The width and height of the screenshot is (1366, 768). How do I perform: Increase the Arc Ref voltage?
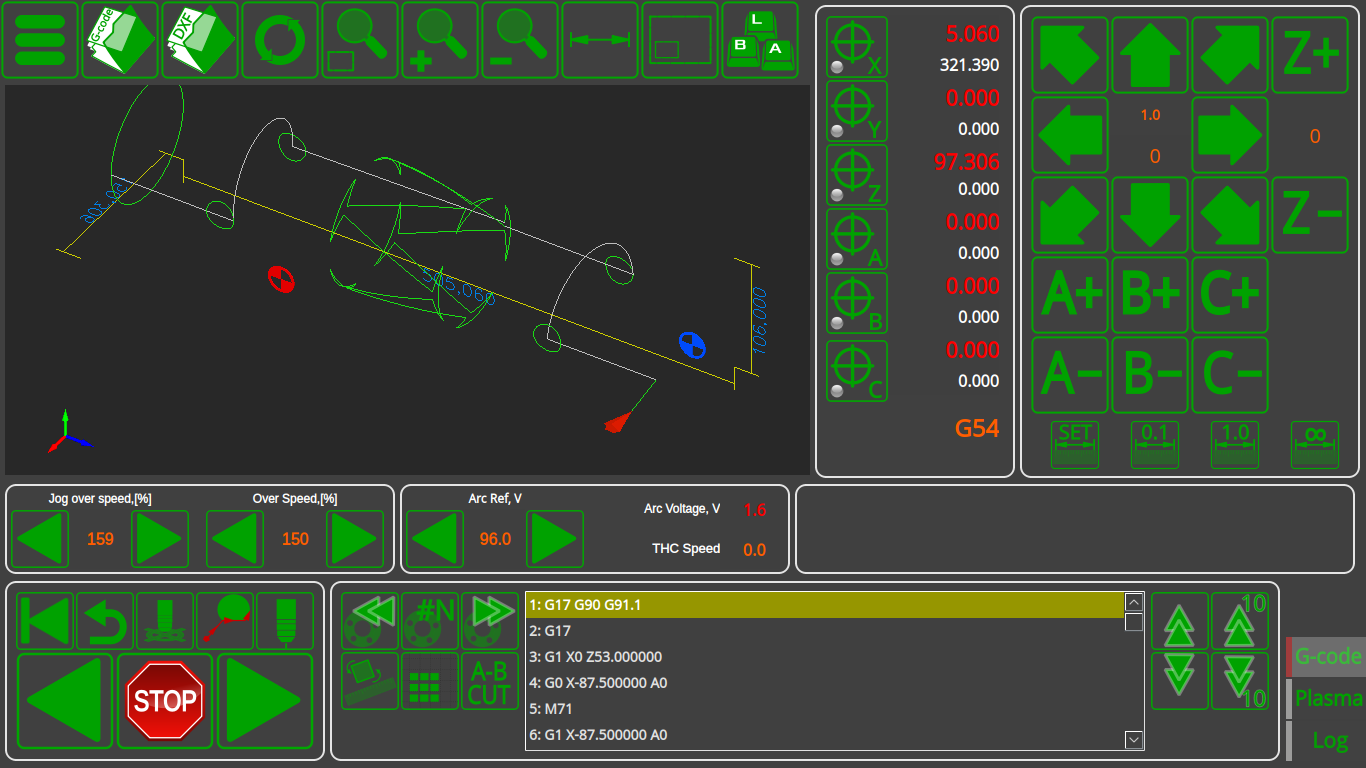point(555,539)
